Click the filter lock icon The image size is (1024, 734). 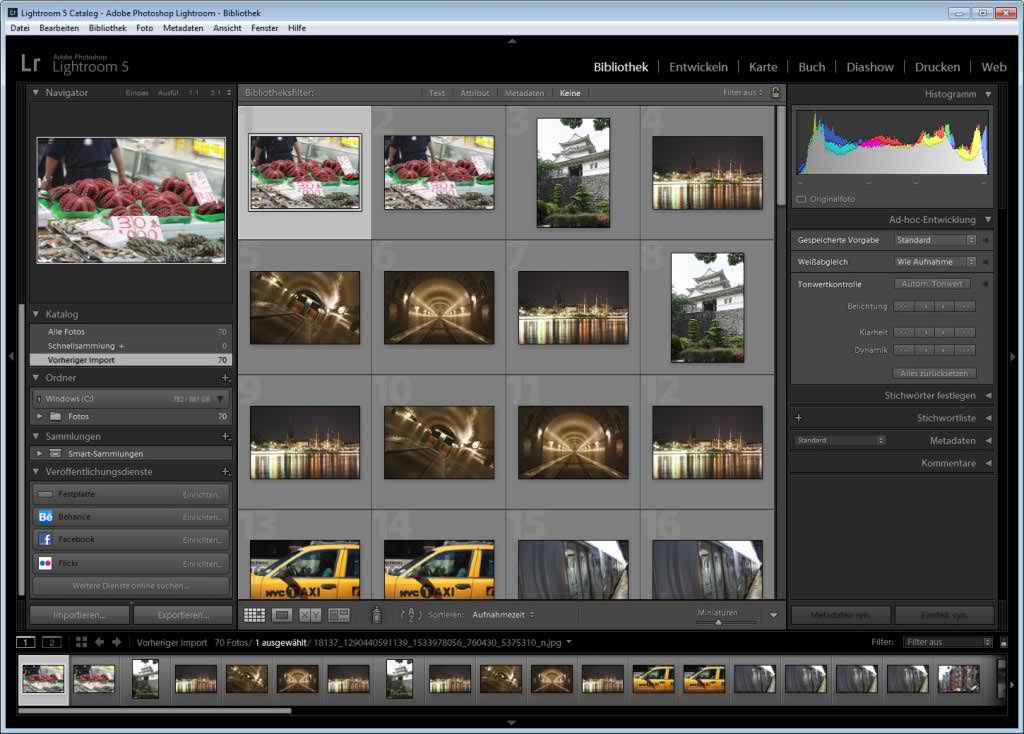(775, 93)
